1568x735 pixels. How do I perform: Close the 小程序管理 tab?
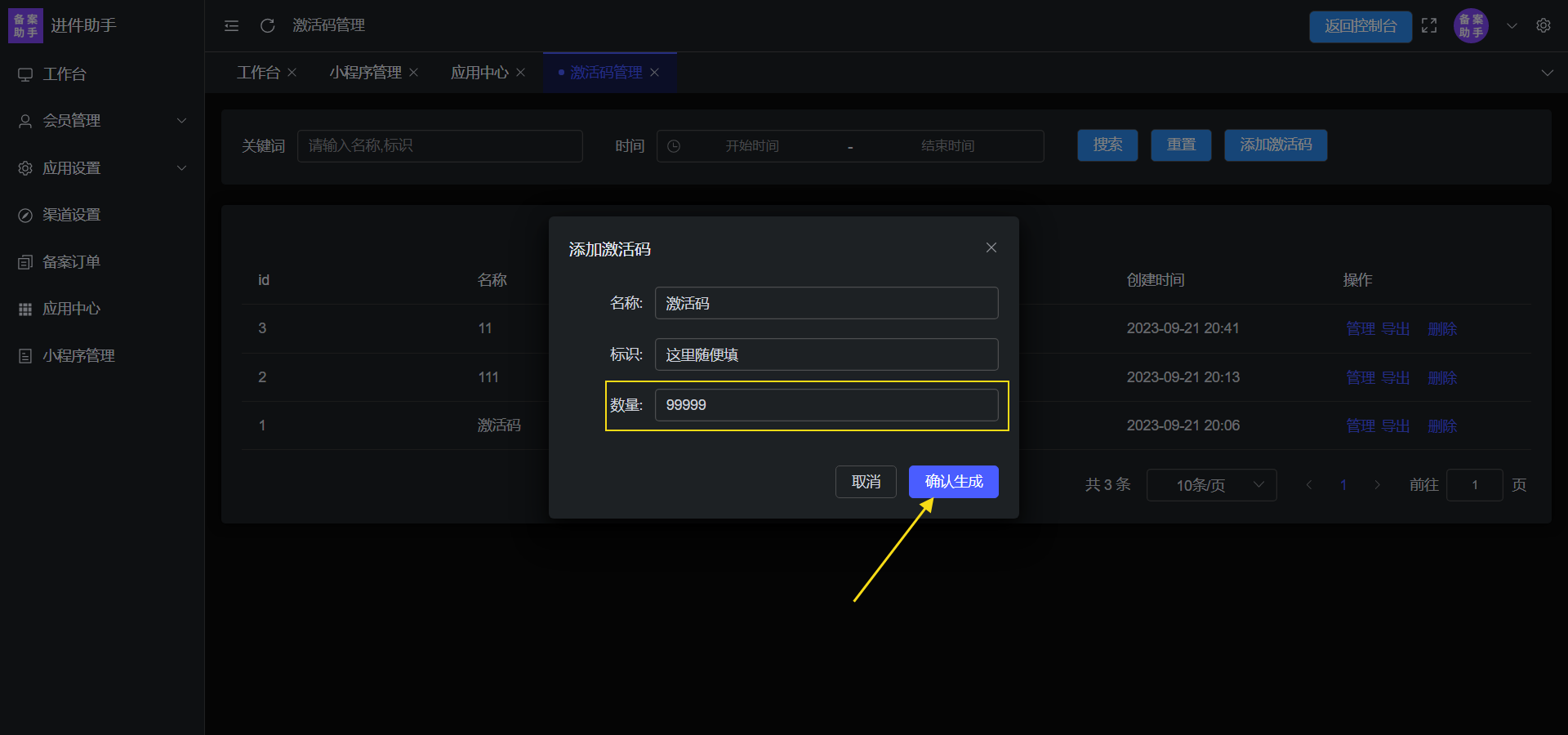point(414,73)
